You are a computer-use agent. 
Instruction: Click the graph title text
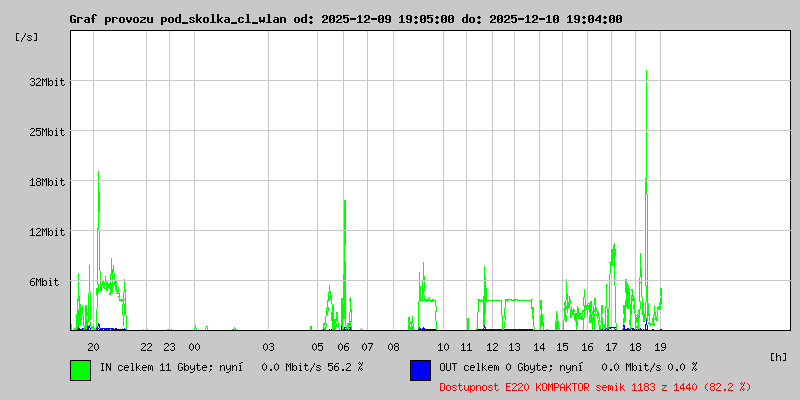click(346, 20)
